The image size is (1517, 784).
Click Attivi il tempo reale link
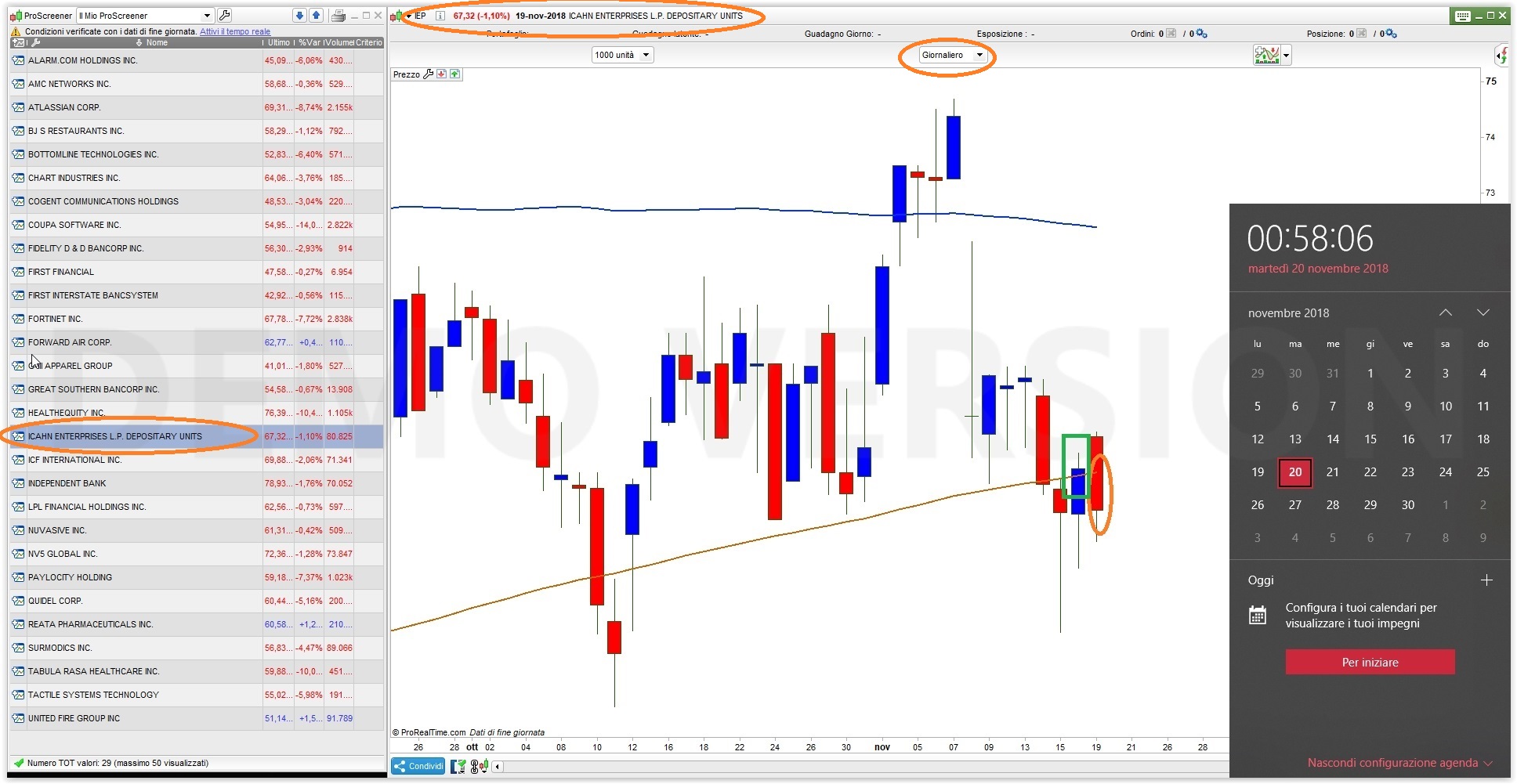(235, 32)
